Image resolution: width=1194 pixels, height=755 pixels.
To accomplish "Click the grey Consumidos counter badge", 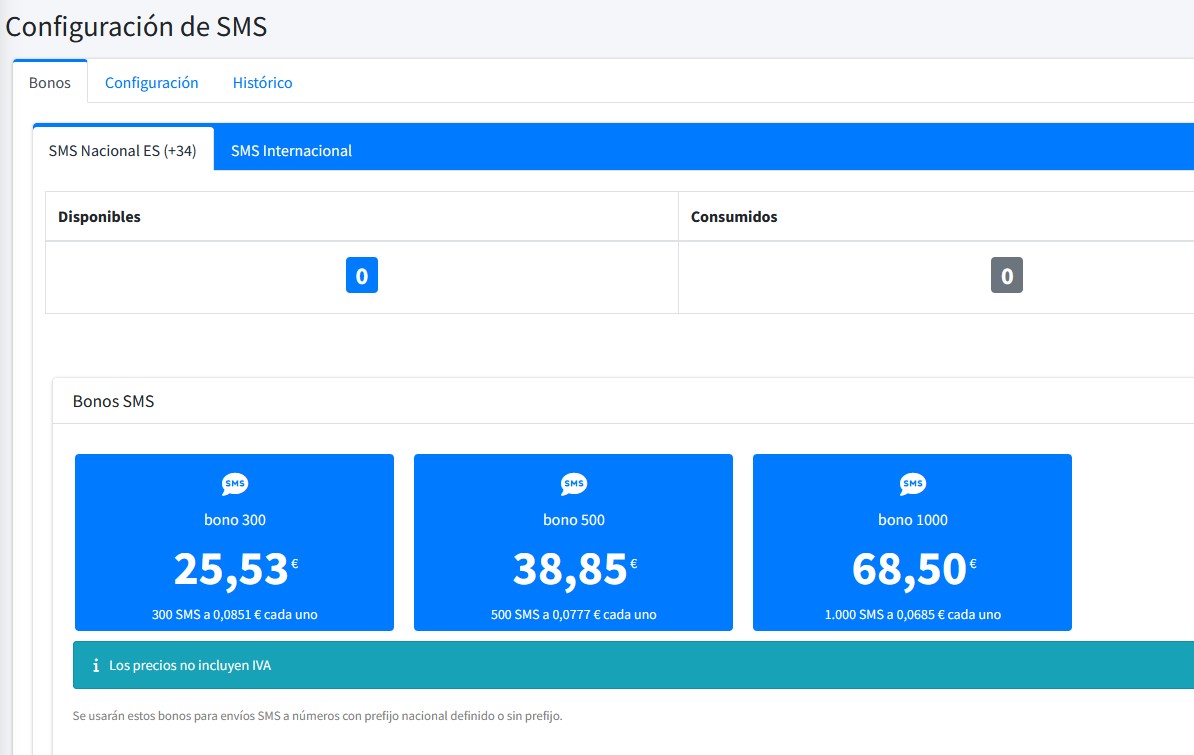I will [x=1006, y=276].
